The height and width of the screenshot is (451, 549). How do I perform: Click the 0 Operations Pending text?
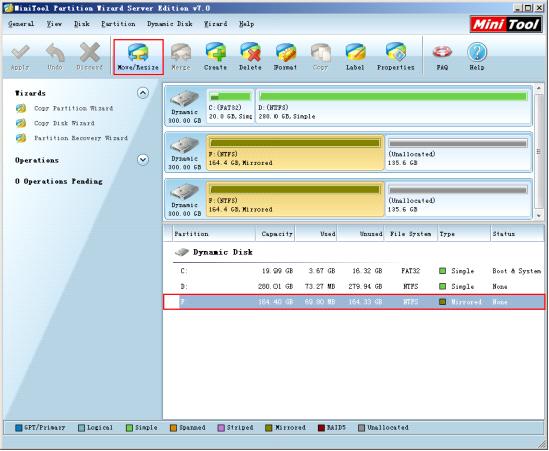59,181
